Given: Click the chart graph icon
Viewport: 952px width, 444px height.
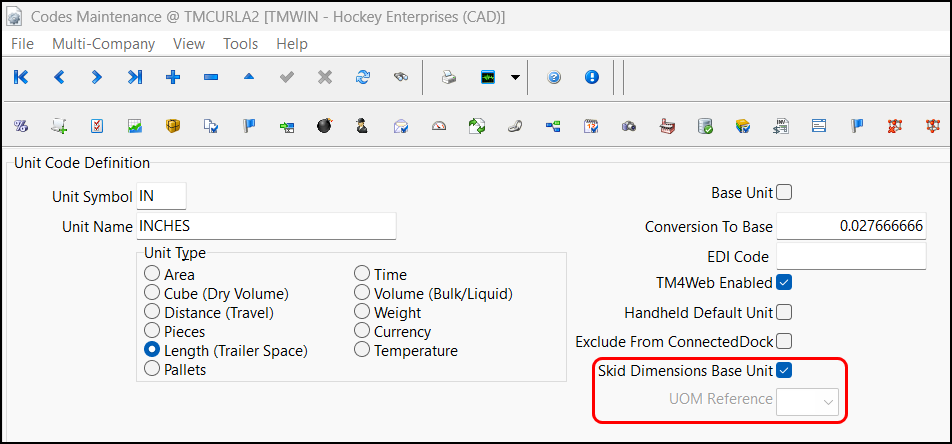Looking at the screenshot, I should click(135, 126).
